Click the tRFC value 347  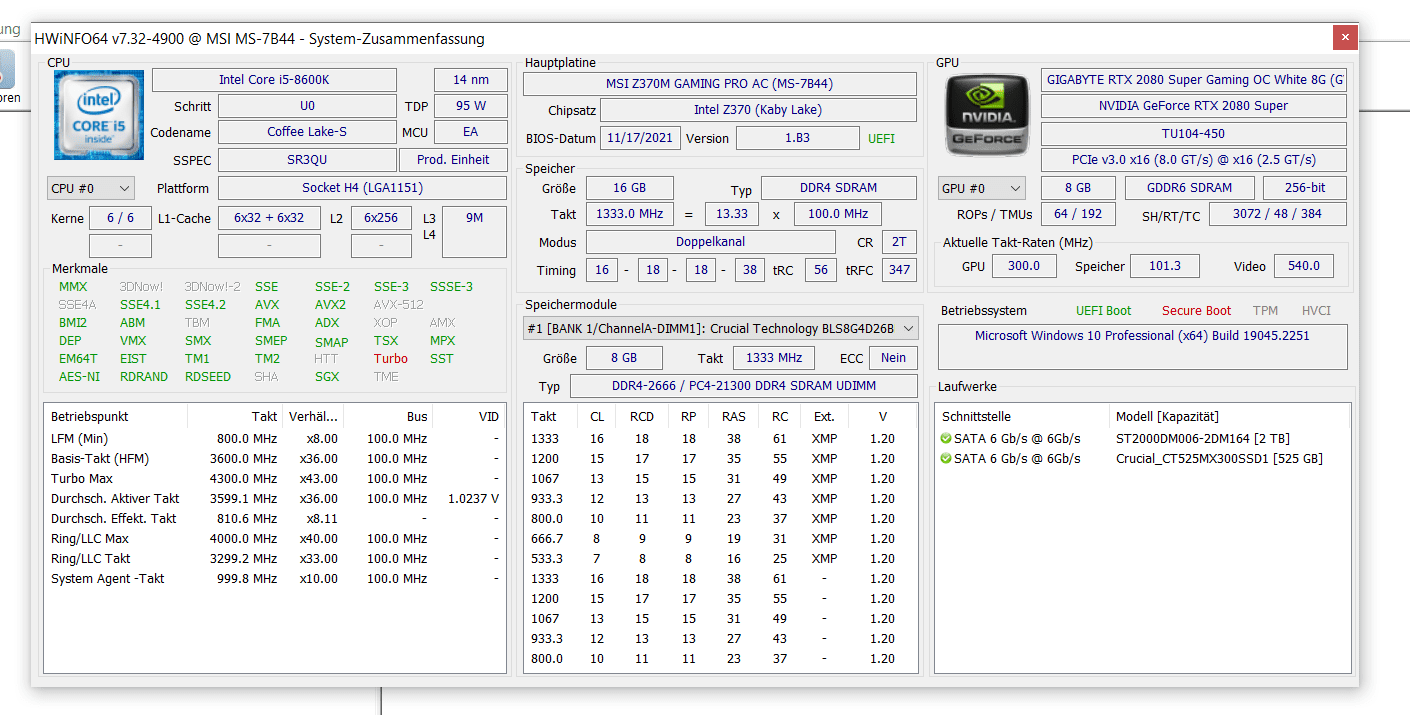coord(900,270)
